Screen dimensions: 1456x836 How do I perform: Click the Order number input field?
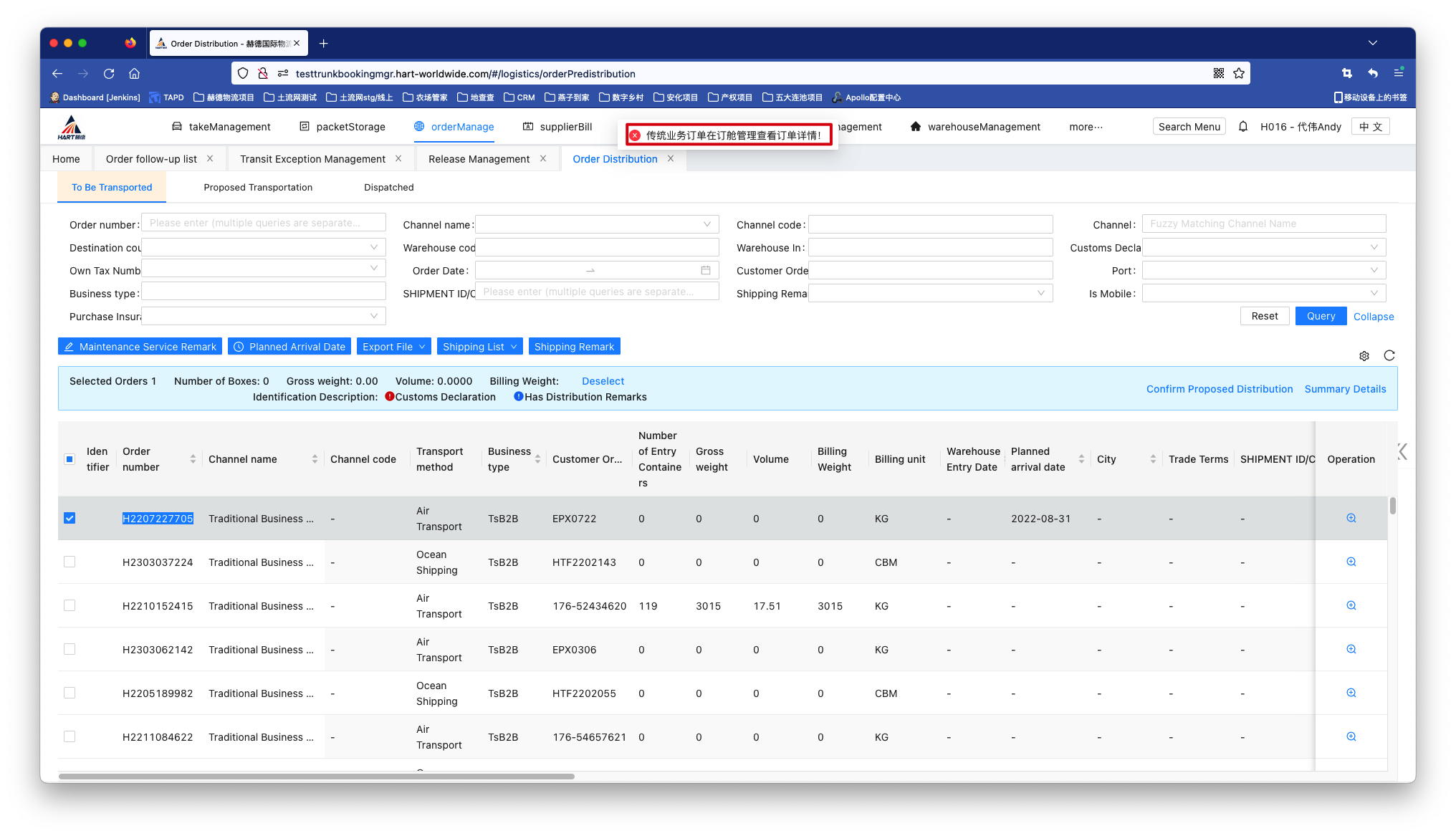click(263, 223)
